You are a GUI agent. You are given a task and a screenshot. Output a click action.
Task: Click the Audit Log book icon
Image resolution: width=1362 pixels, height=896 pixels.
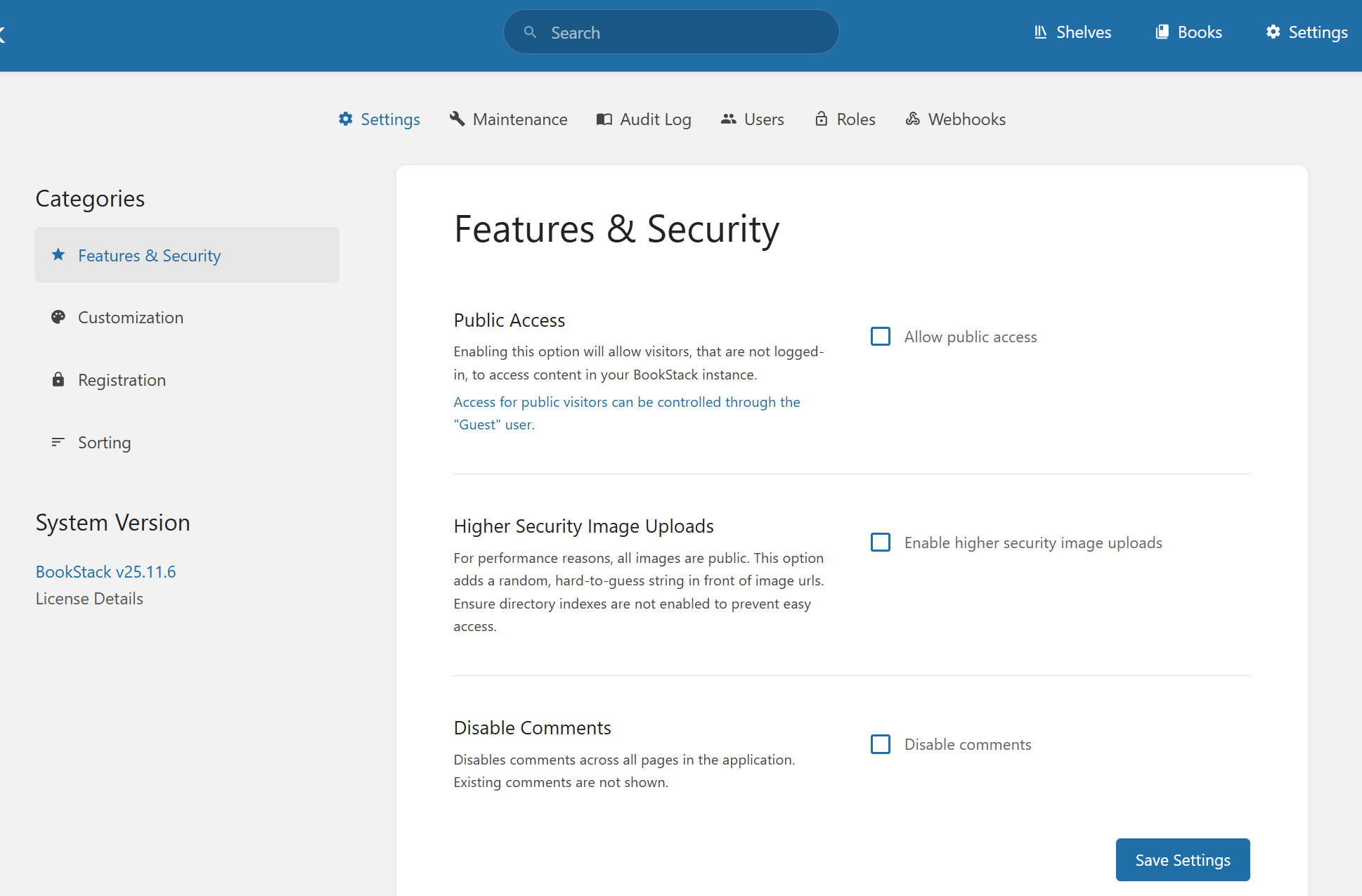(604, 119)
